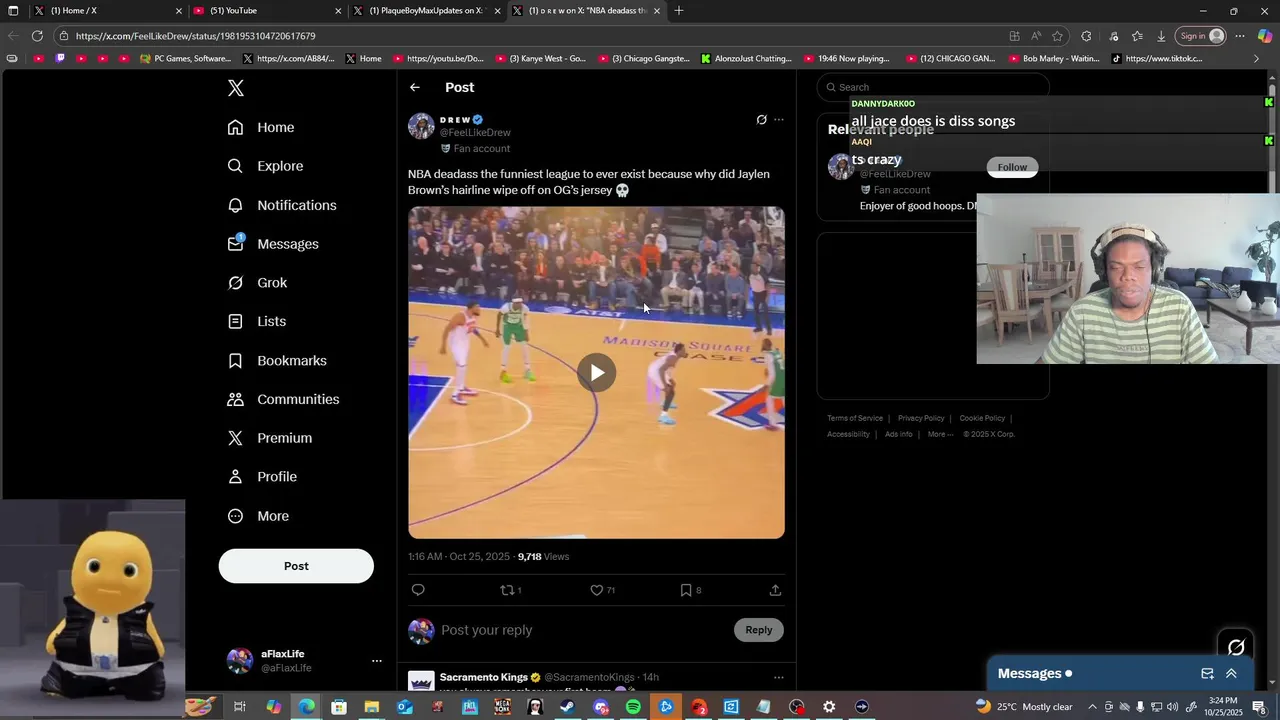Follow DREW in Relevant people
The height and width of the screenshot is (720, 1280).
tap(1012, 167)
